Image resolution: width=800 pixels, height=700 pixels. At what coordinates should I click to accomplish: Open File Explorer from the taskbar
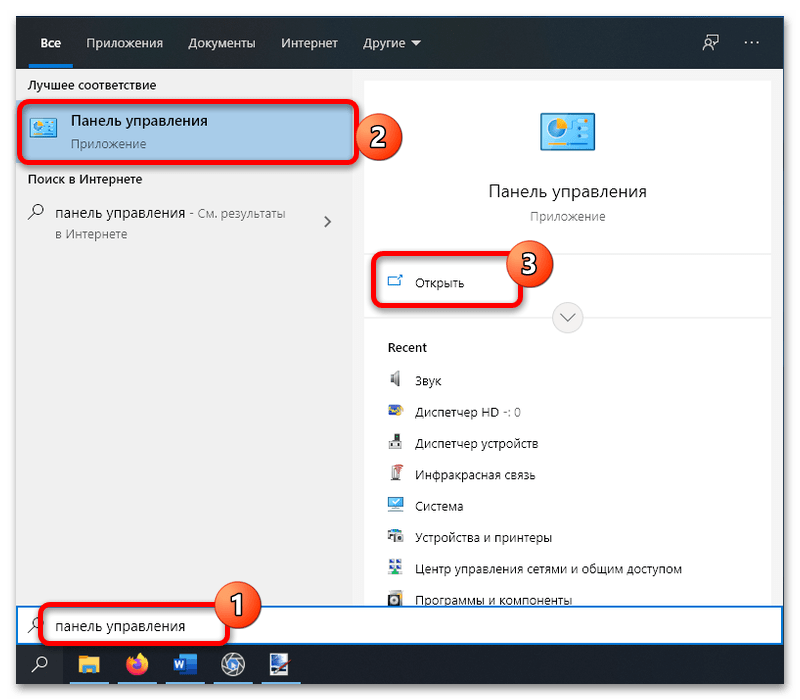[x=89, y=665]
